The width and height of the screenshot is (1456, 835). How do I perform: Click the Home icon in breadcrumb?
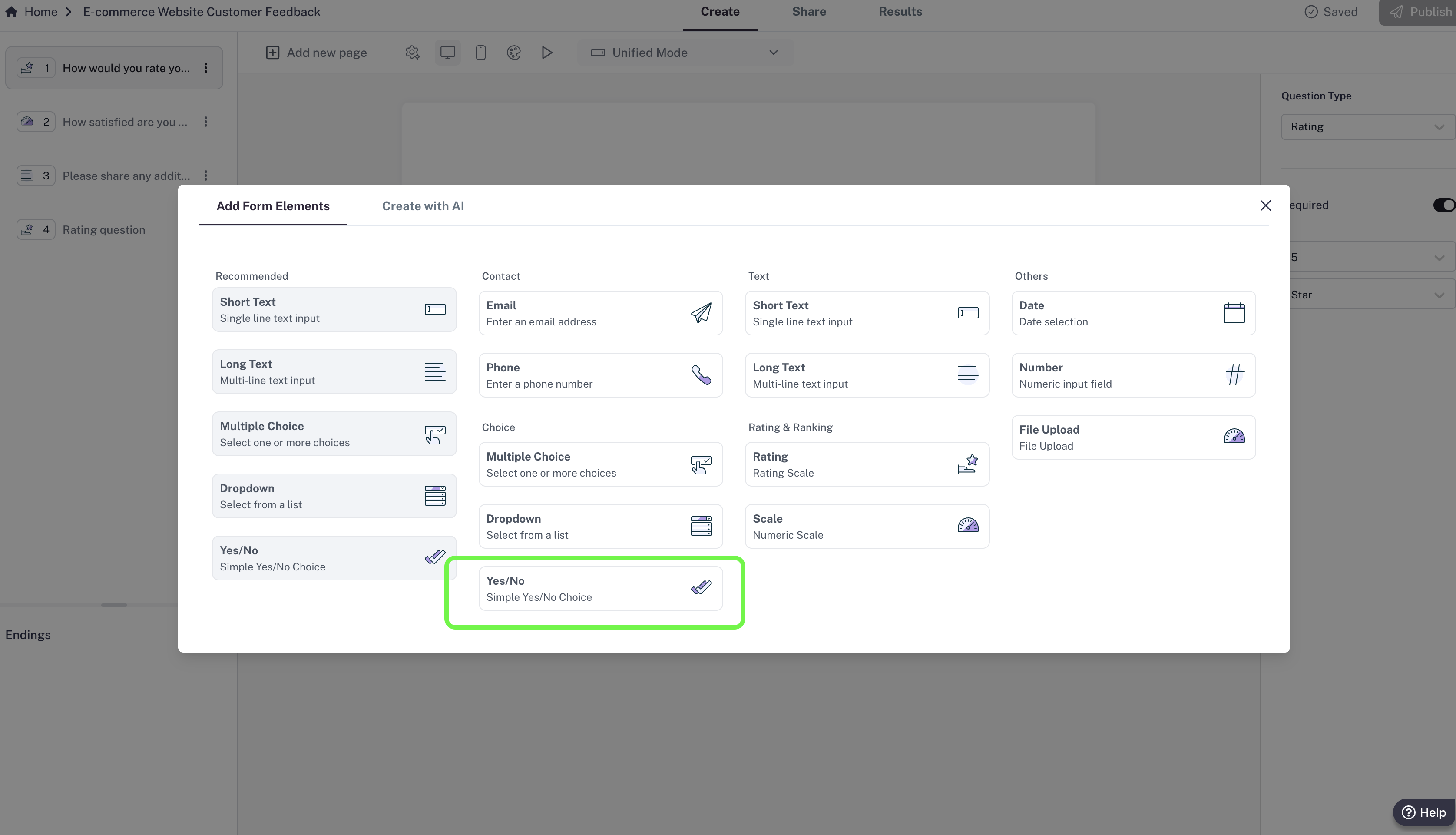pyautogui.click(x=11, y=12)
